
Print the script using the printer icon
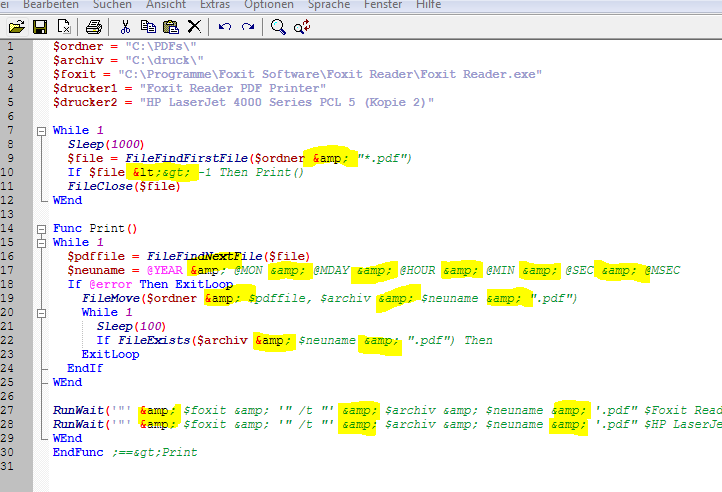point(93,26)
